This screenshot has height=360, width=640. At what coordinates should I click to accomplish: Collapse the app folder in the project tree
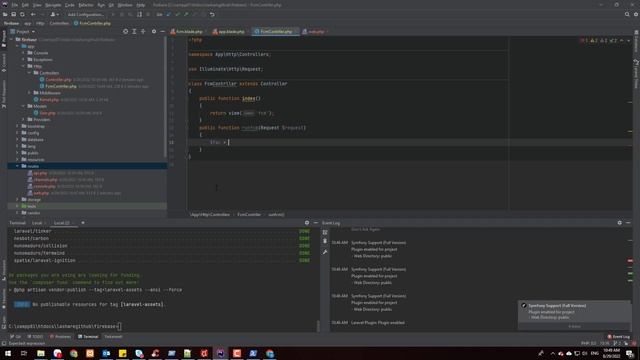18,46
